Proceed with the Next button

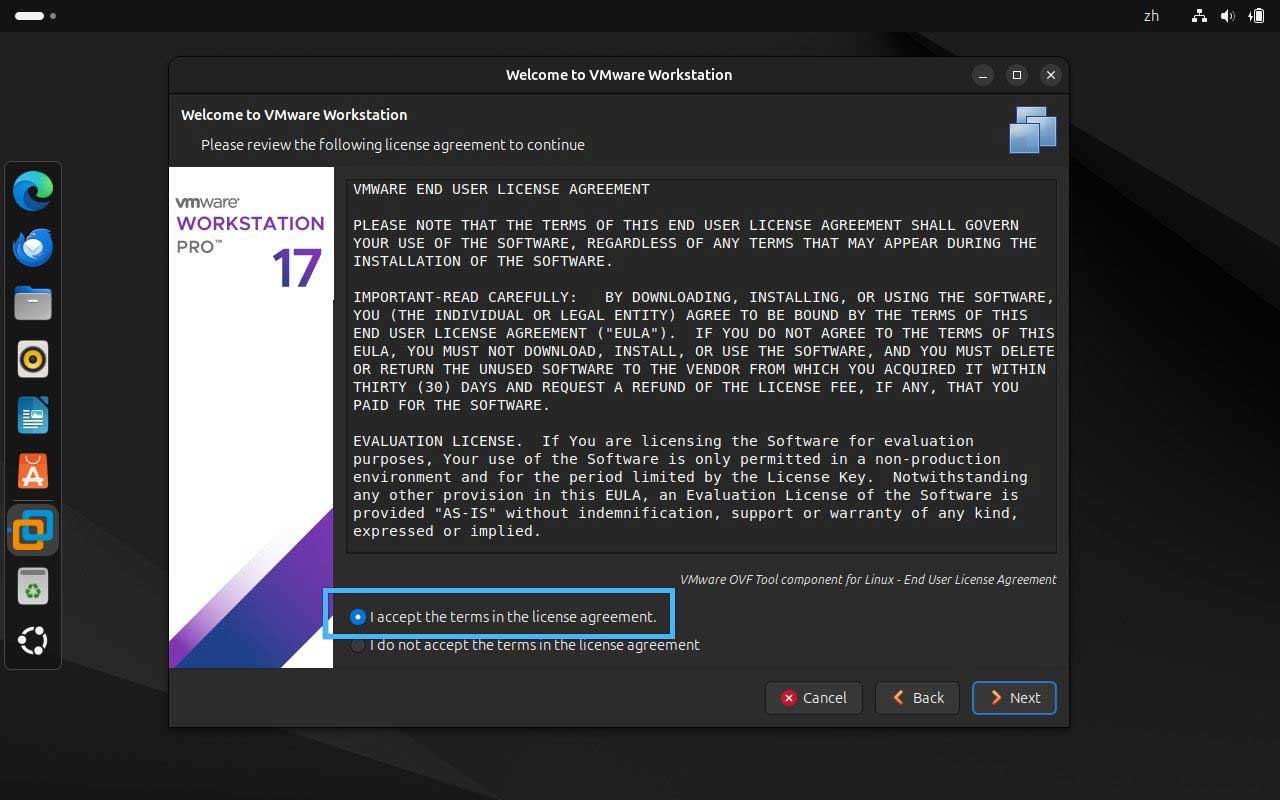tap(1014, 698)
